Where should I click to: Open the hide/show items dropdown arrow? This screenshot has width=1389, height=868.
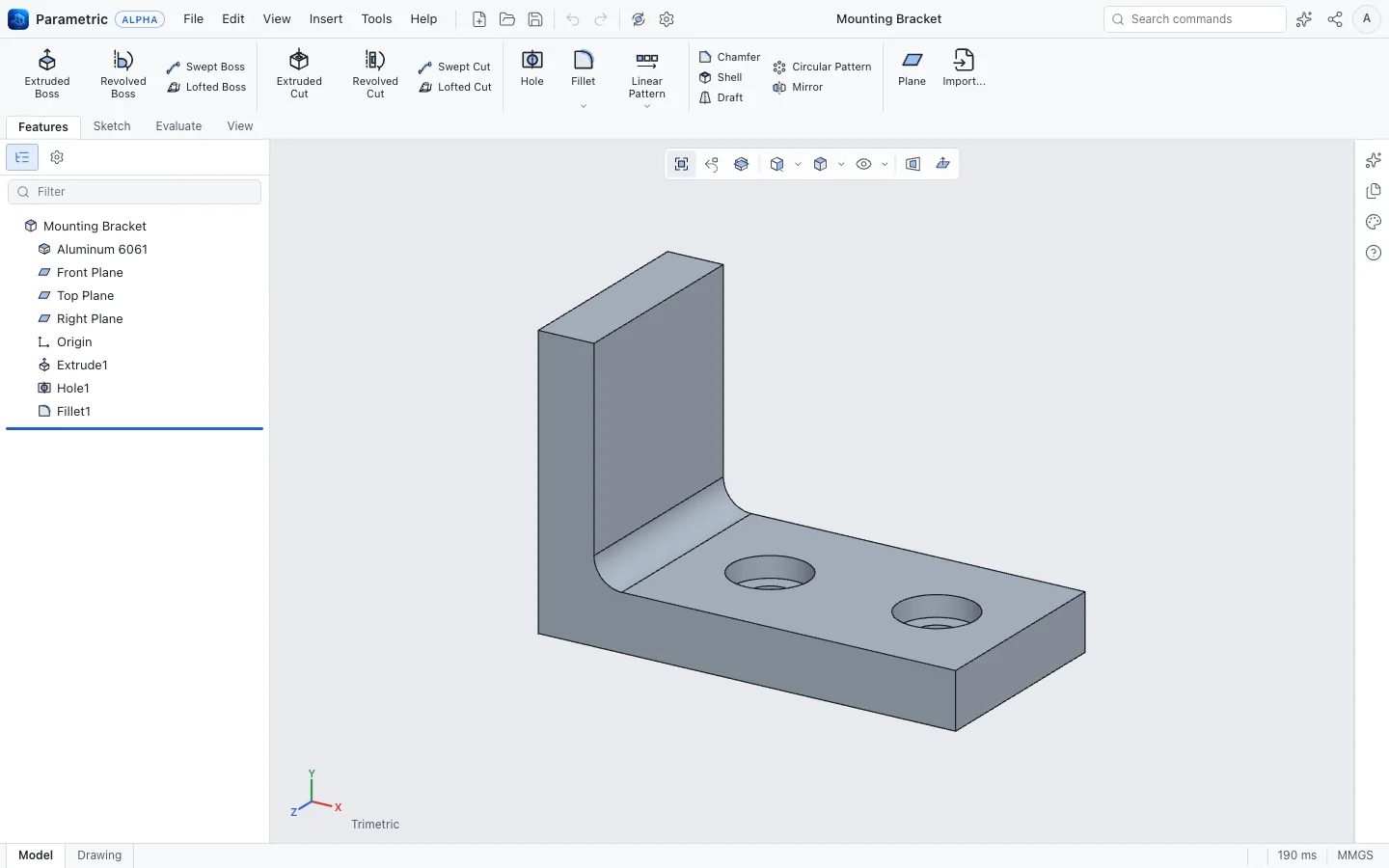click(885, 164)
